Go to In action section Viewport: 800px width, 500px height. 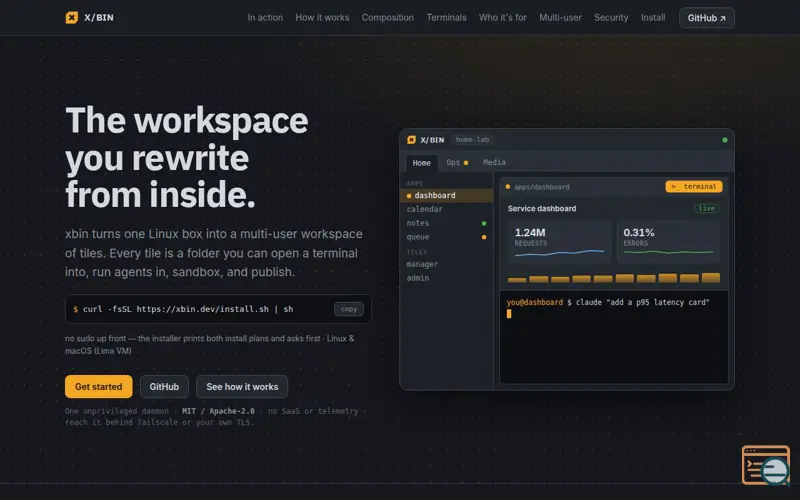click(265, 18)
